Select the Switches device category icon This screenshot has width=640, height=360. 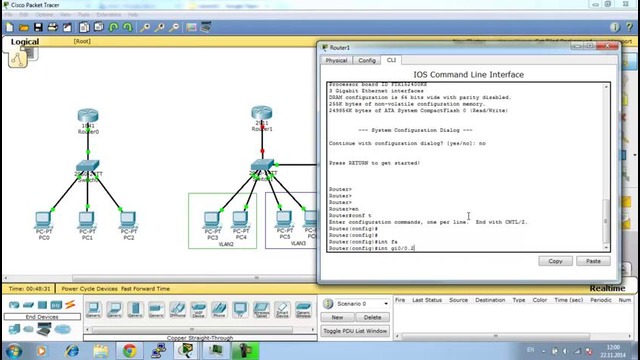point(28,305)
